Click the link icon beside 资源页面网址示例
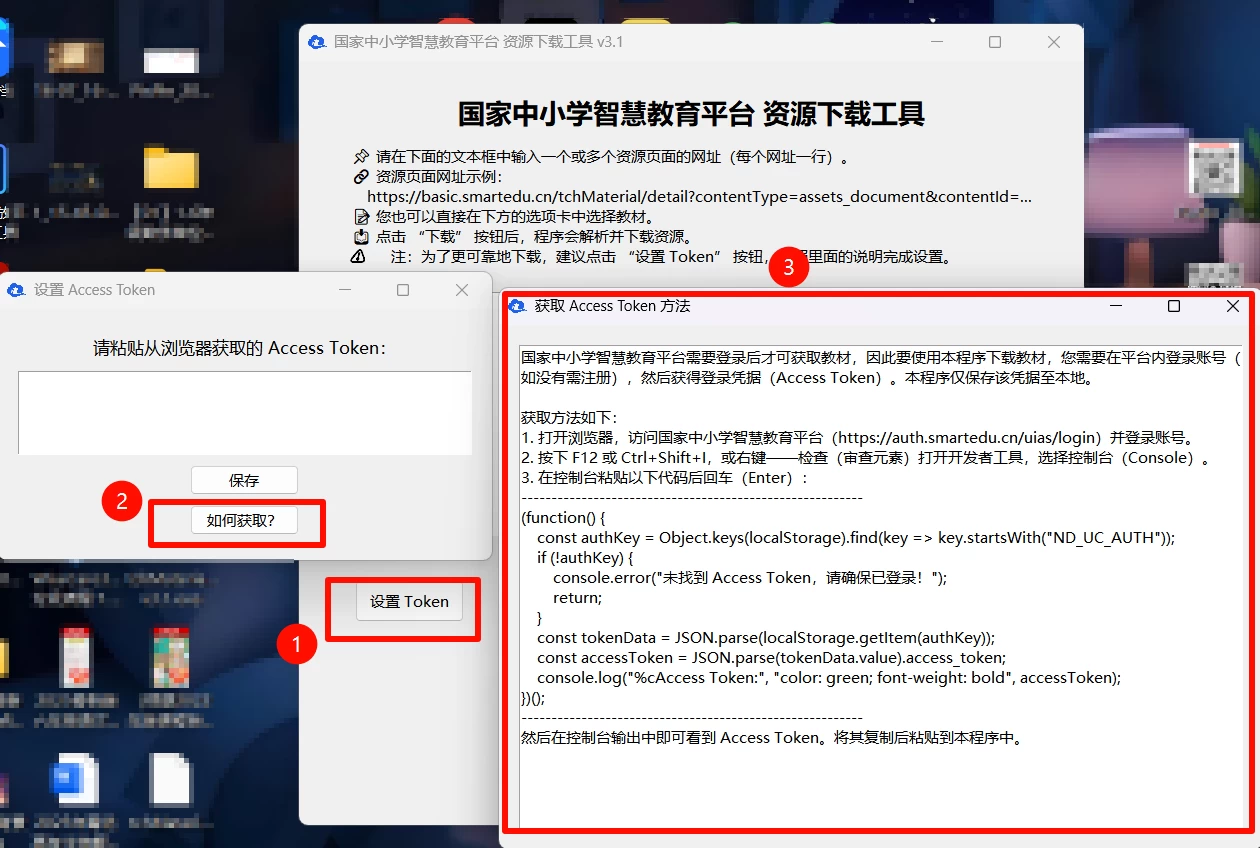1260x848 pixels. tap(361, 177)
